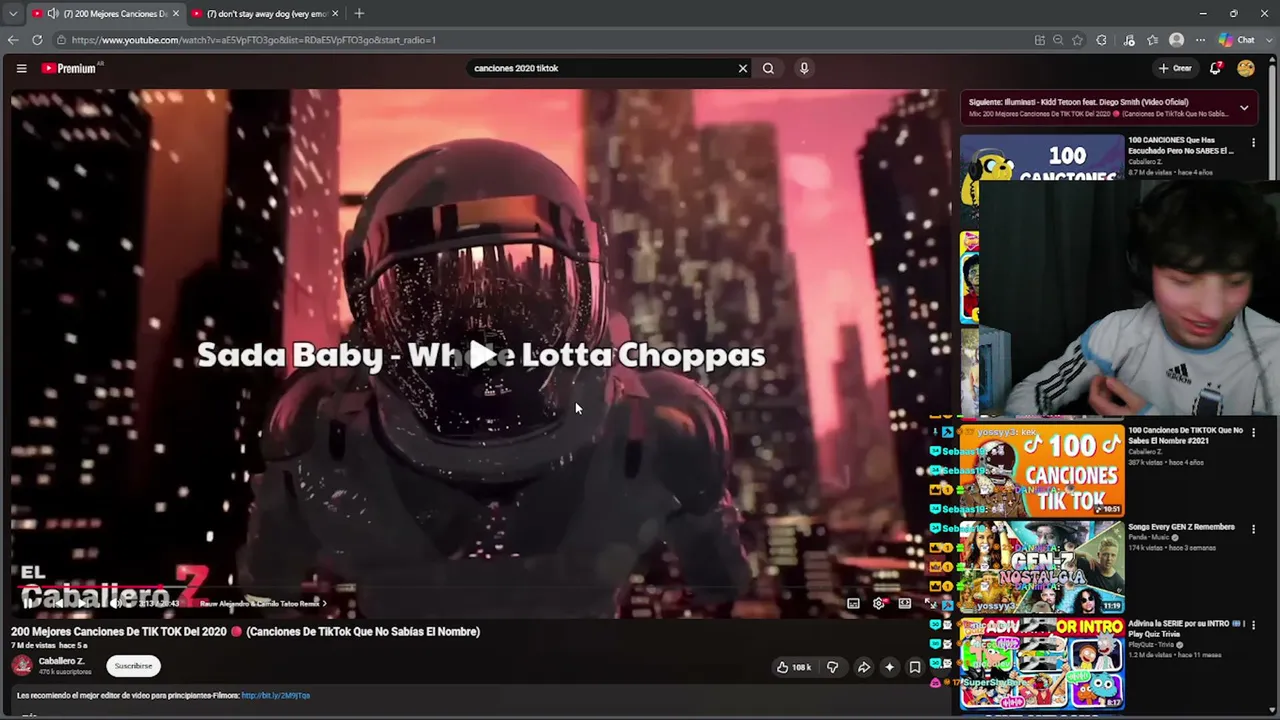Open the browser profile avatar

click(x=1176, y=40)
